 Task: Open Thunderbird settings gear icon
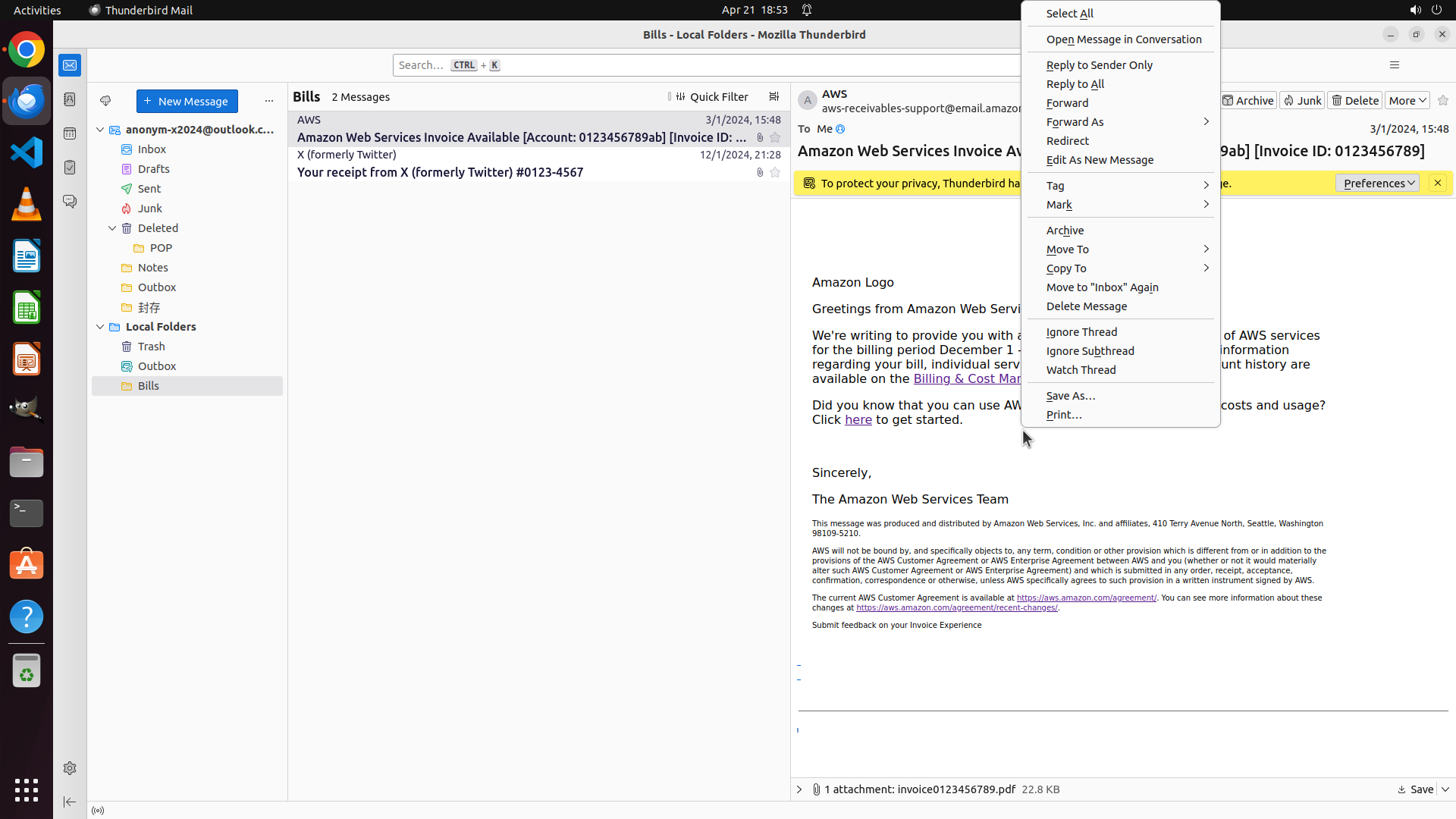[x=70, y=768]
